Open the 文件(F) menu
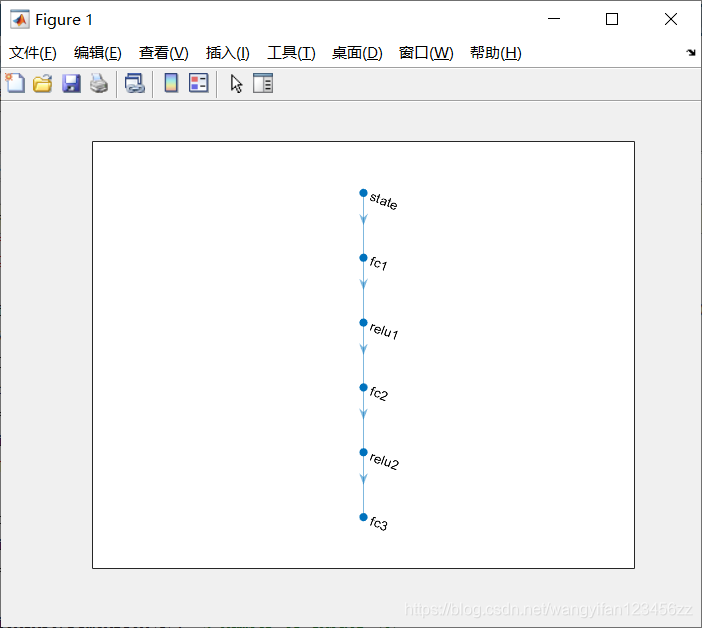 pos(33,53)
